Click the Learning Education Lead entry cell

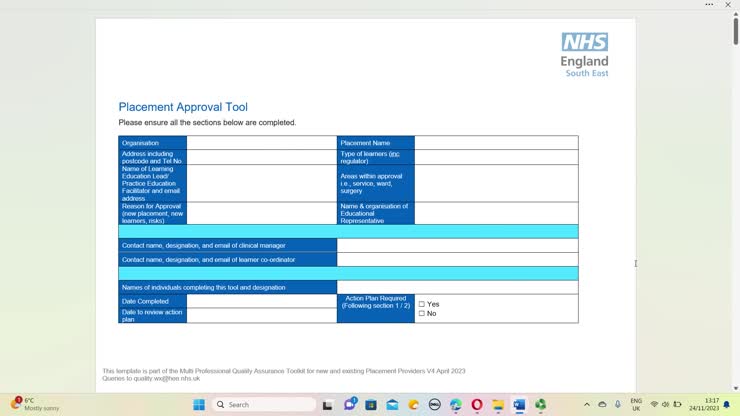coord(261,183)
